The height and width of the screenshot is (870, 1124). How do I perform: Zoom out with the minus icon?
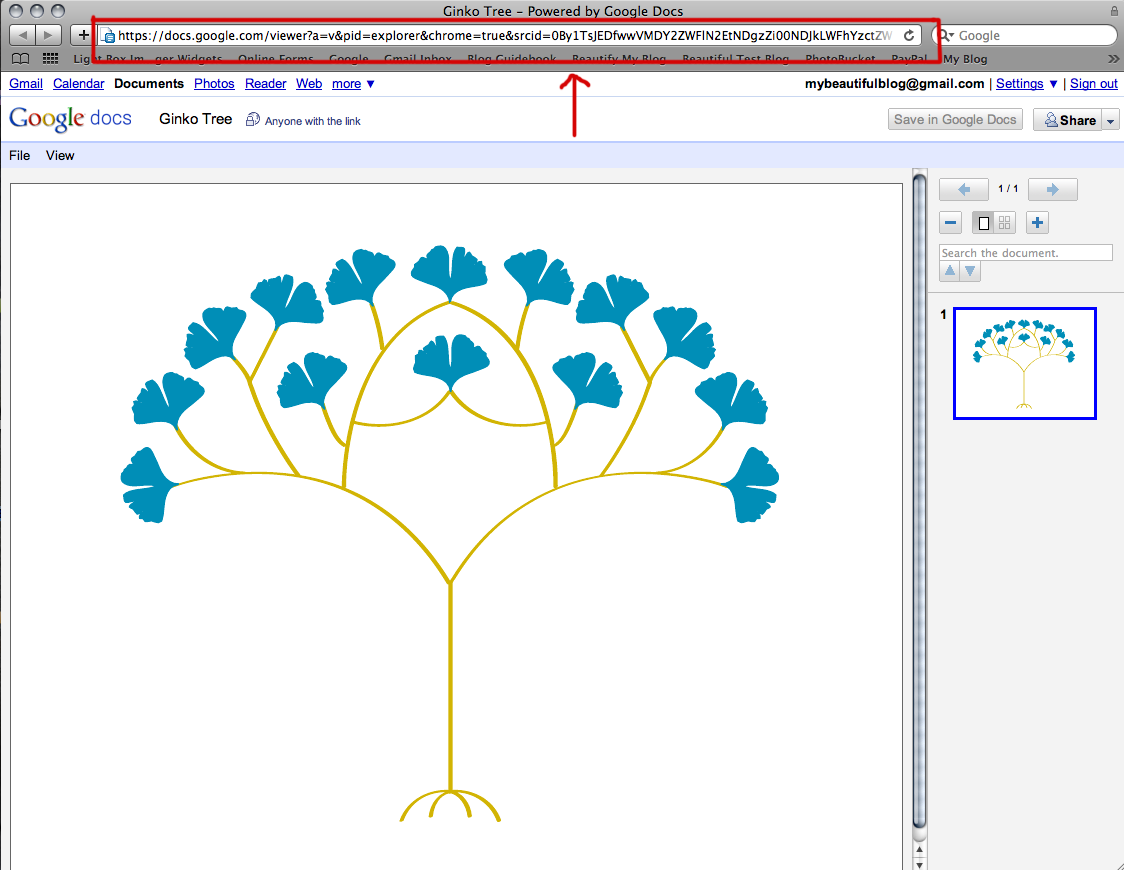(x=950, y=222)
